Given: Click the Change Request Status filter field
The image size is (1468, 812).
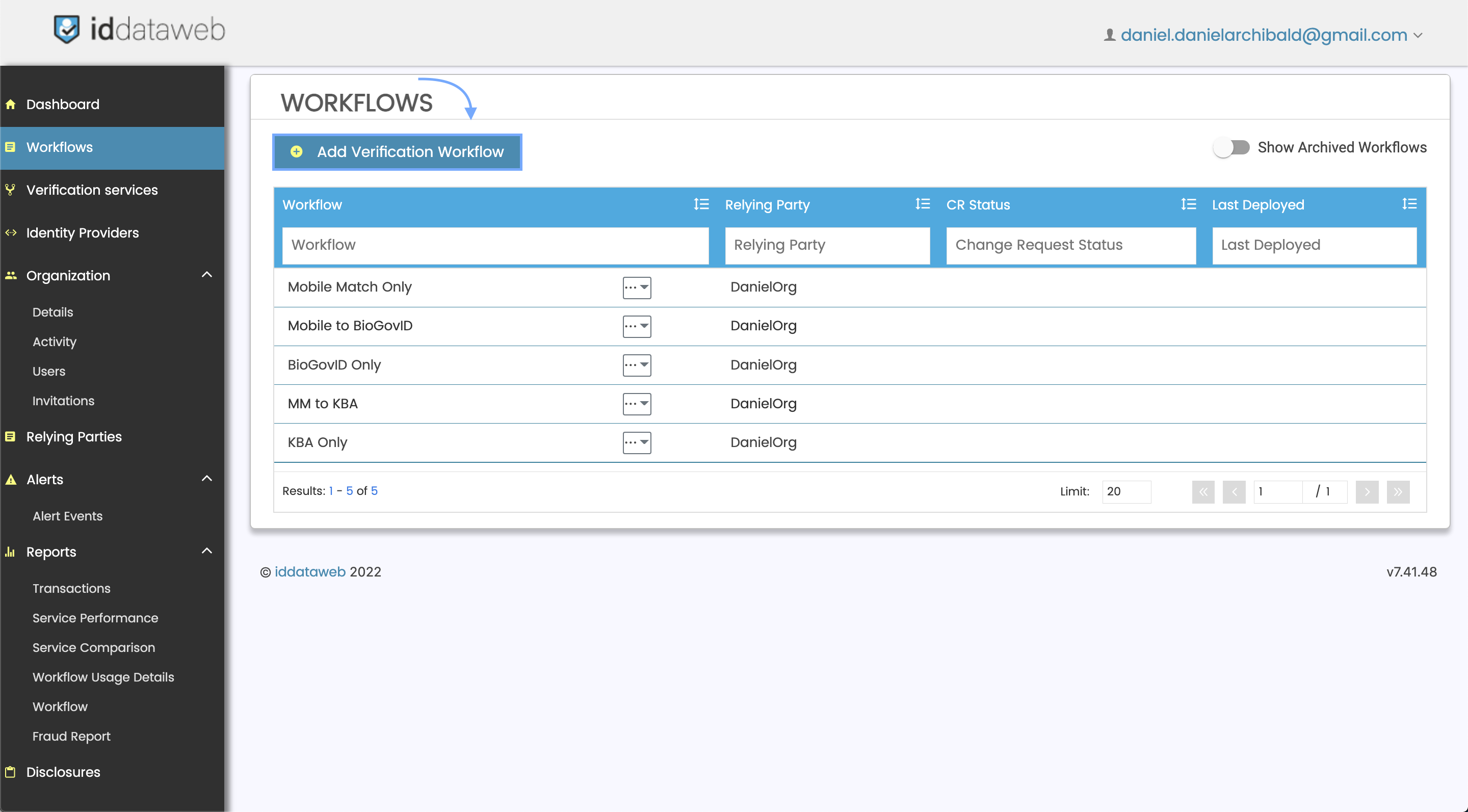Looking at the screenshot, I should click(x=1070, y=245).
